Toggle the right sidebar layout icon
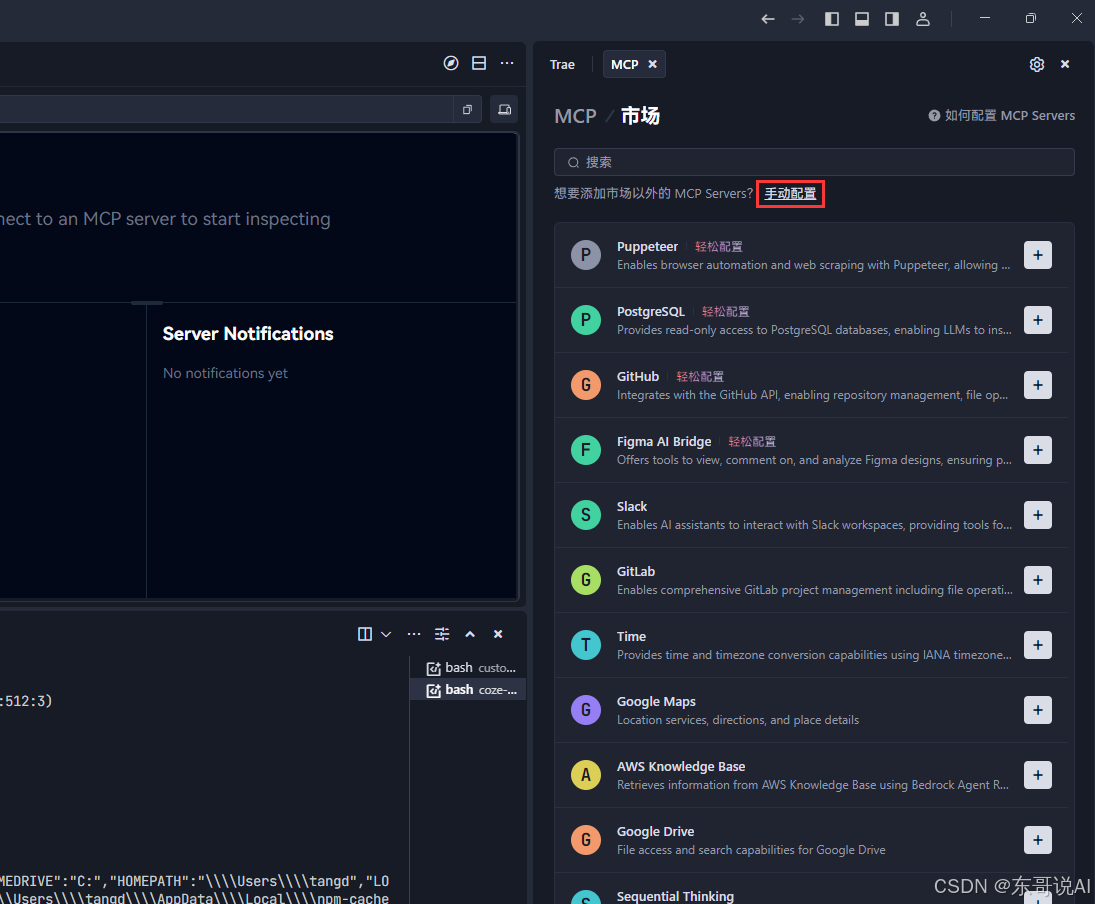This screenshot has height=904, width=1095. click(892, 19)
